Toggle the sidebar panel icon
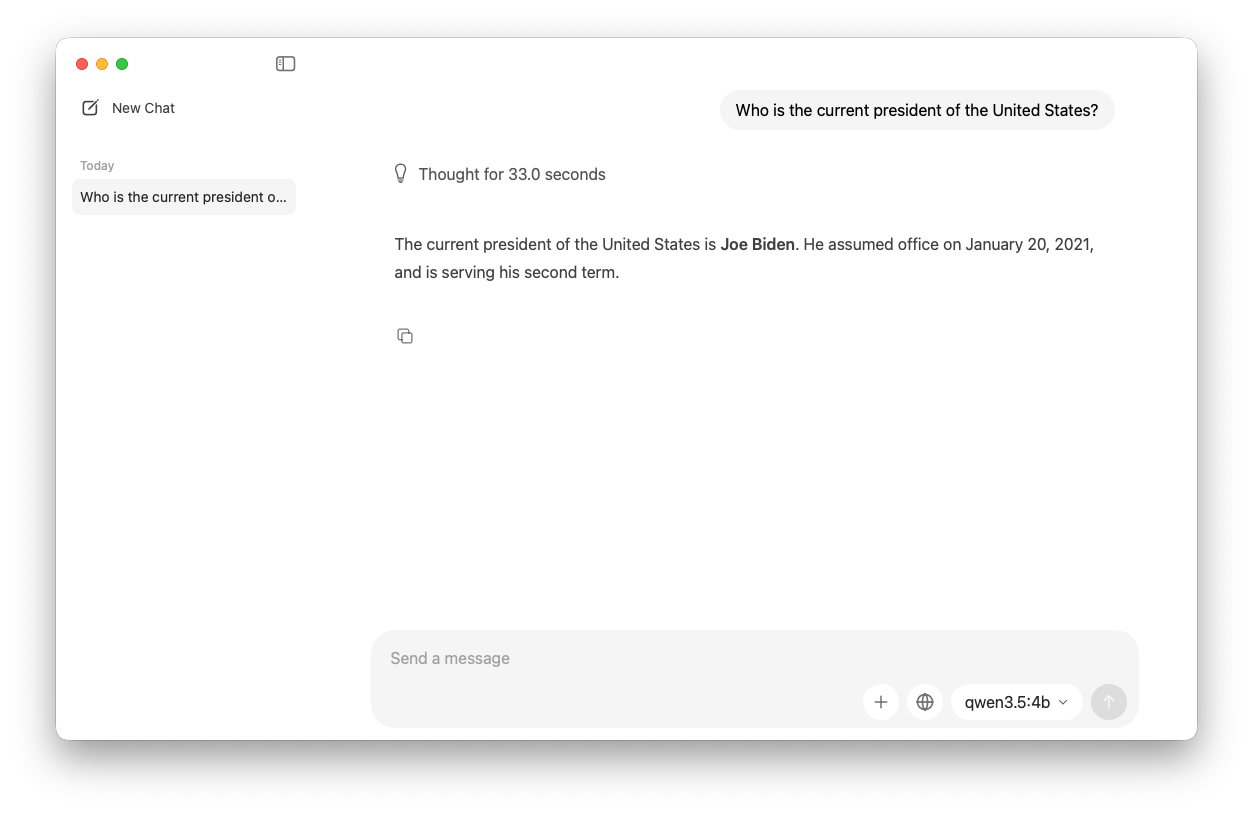This screenshot has width=1253, height=814. coord(286,64)
